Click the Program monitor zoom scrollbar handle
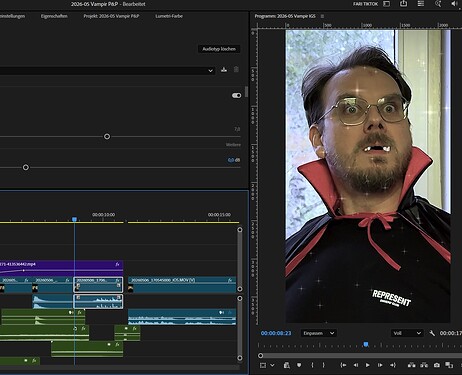 (x=261, y=356)
